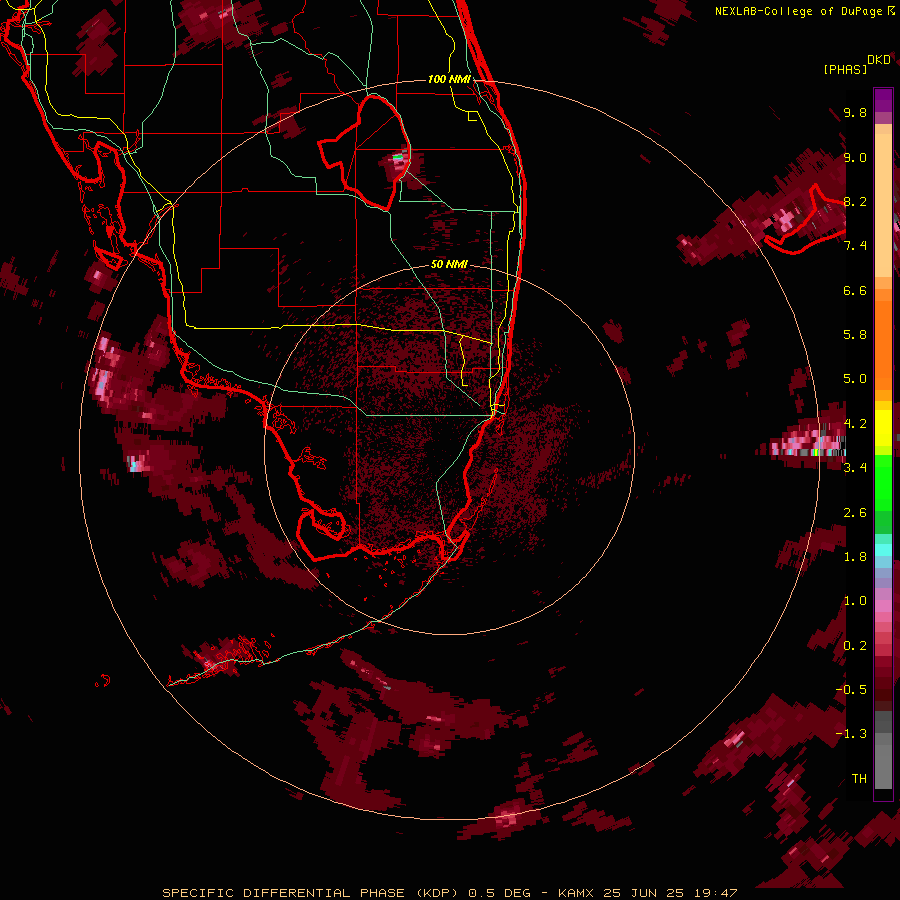
Task: Click the Specific Differential Phase KDP caption
Action: [x=310, y=893]
